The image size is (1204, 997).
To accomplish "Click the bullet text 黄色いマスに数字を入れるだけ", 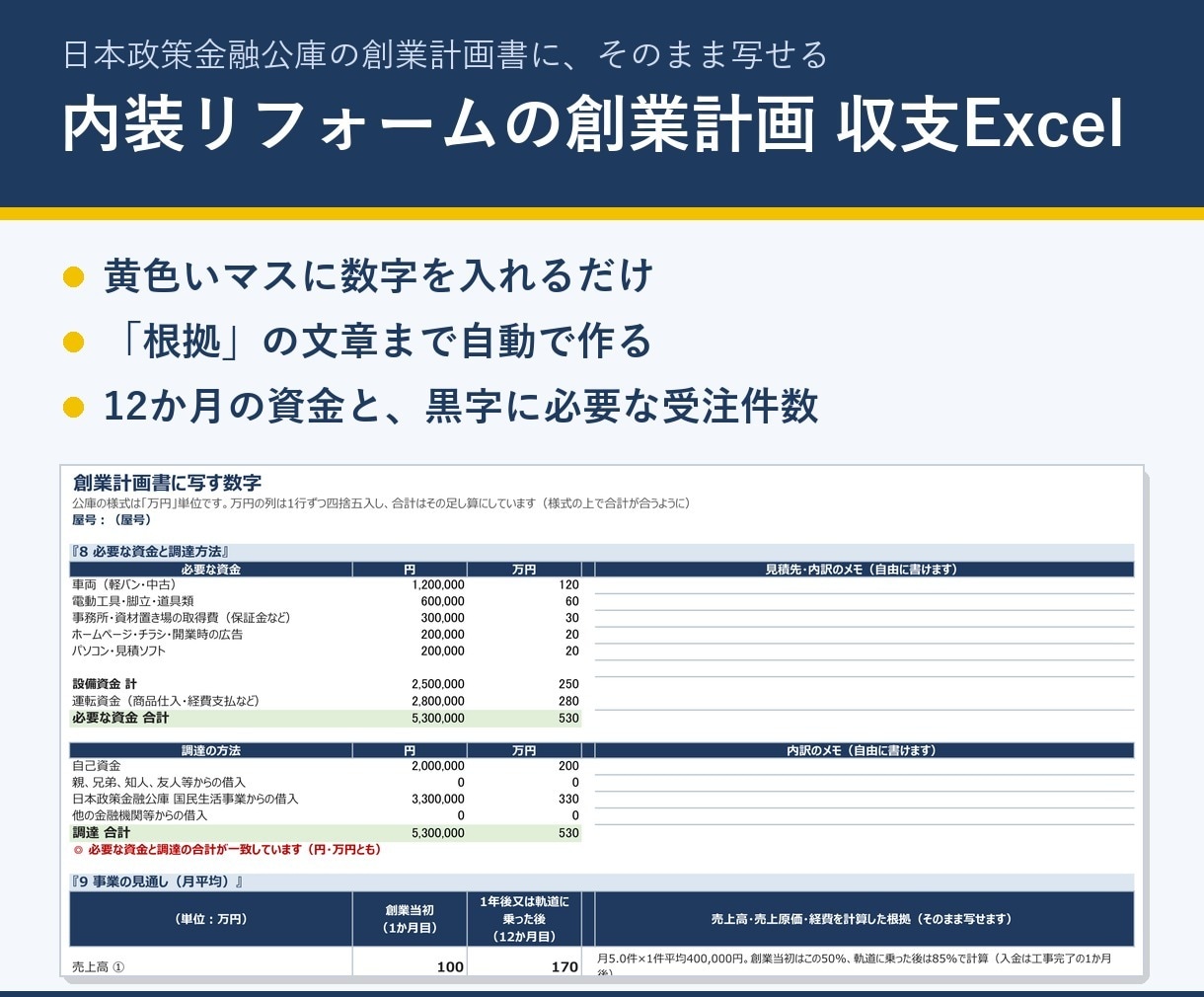I will point(379,275).
